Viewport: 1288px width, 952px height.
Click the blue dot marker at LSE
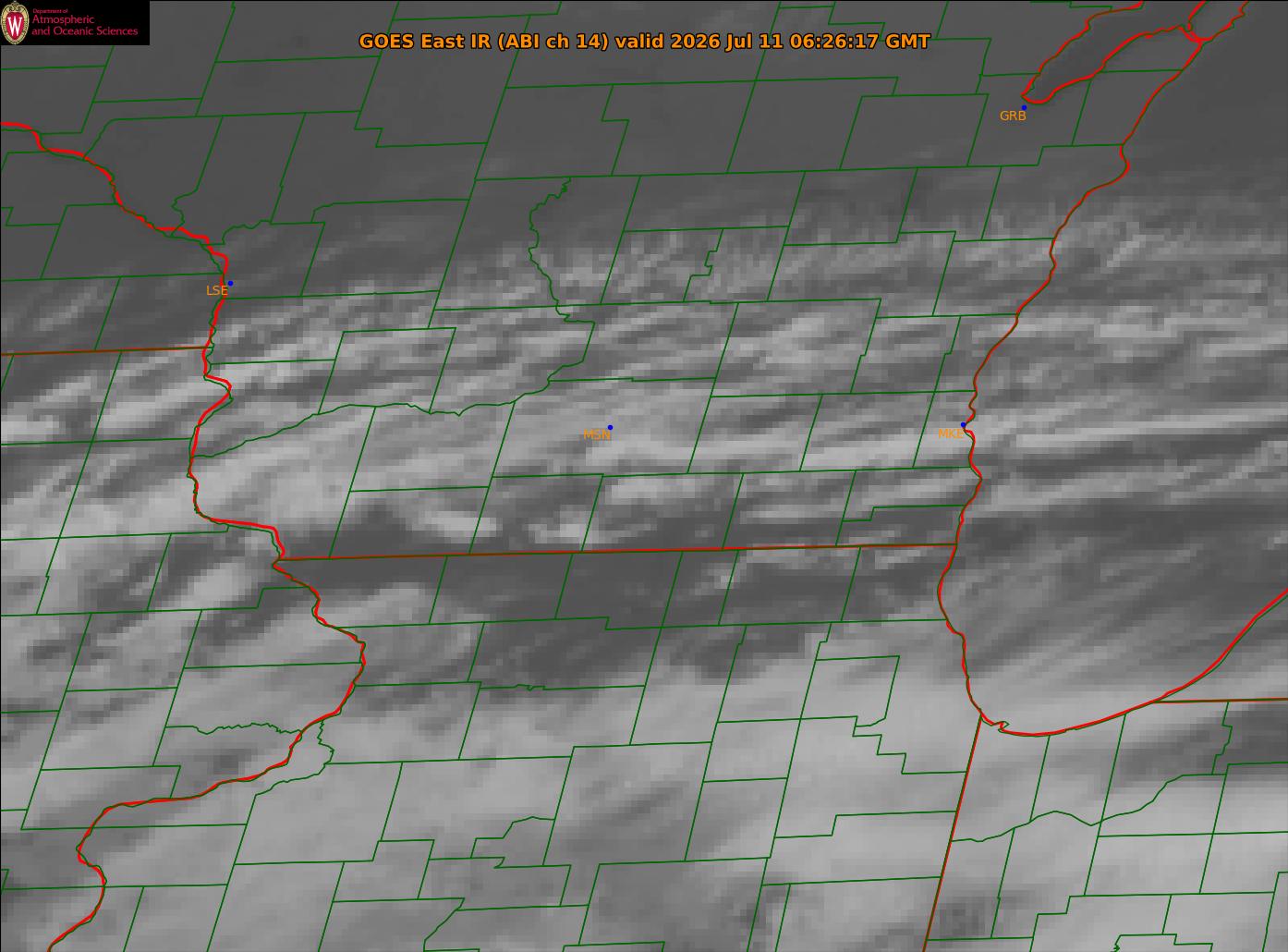(230, 283)
